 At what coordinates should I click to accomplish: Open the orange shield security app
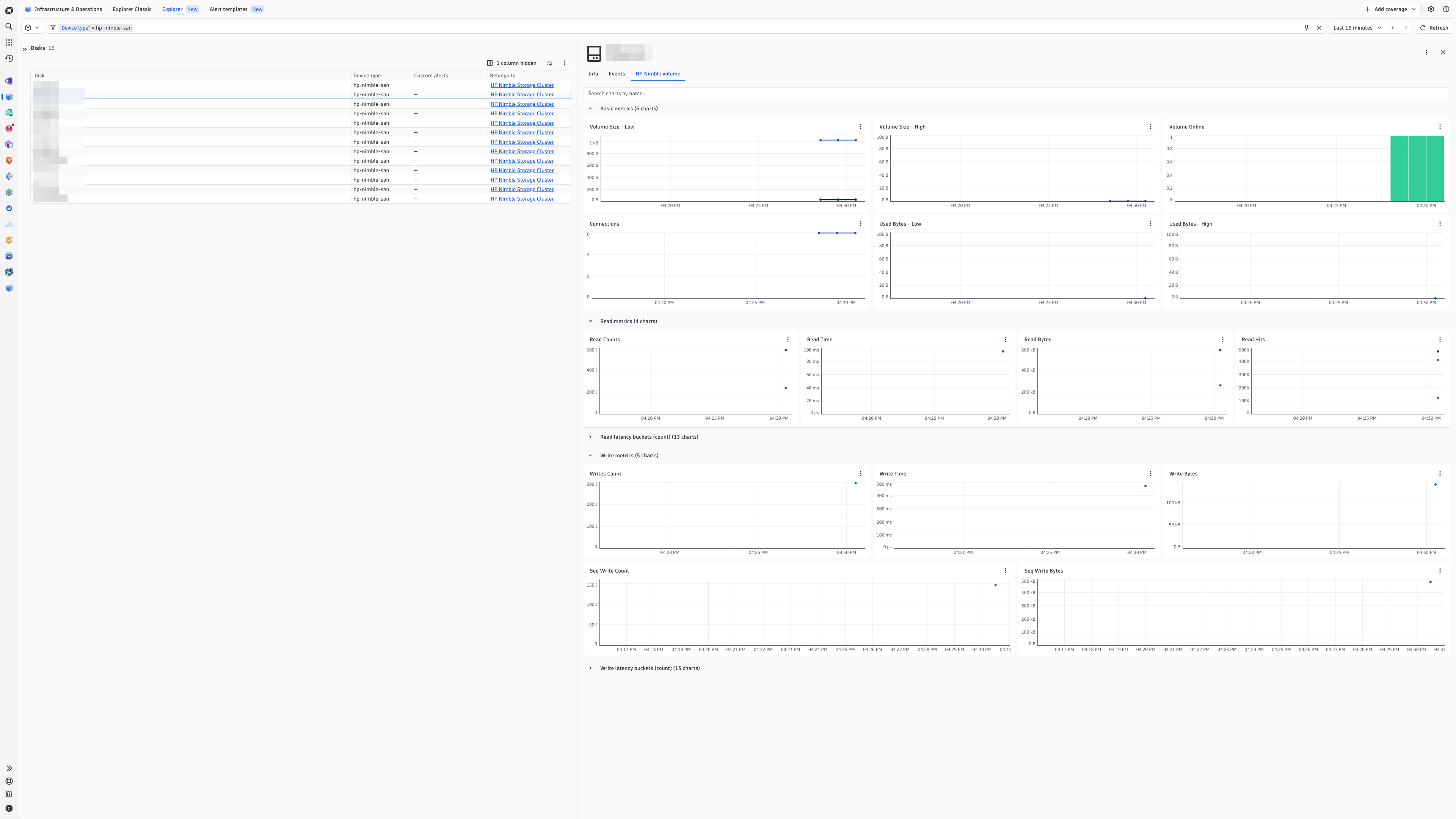coord(9,160)
